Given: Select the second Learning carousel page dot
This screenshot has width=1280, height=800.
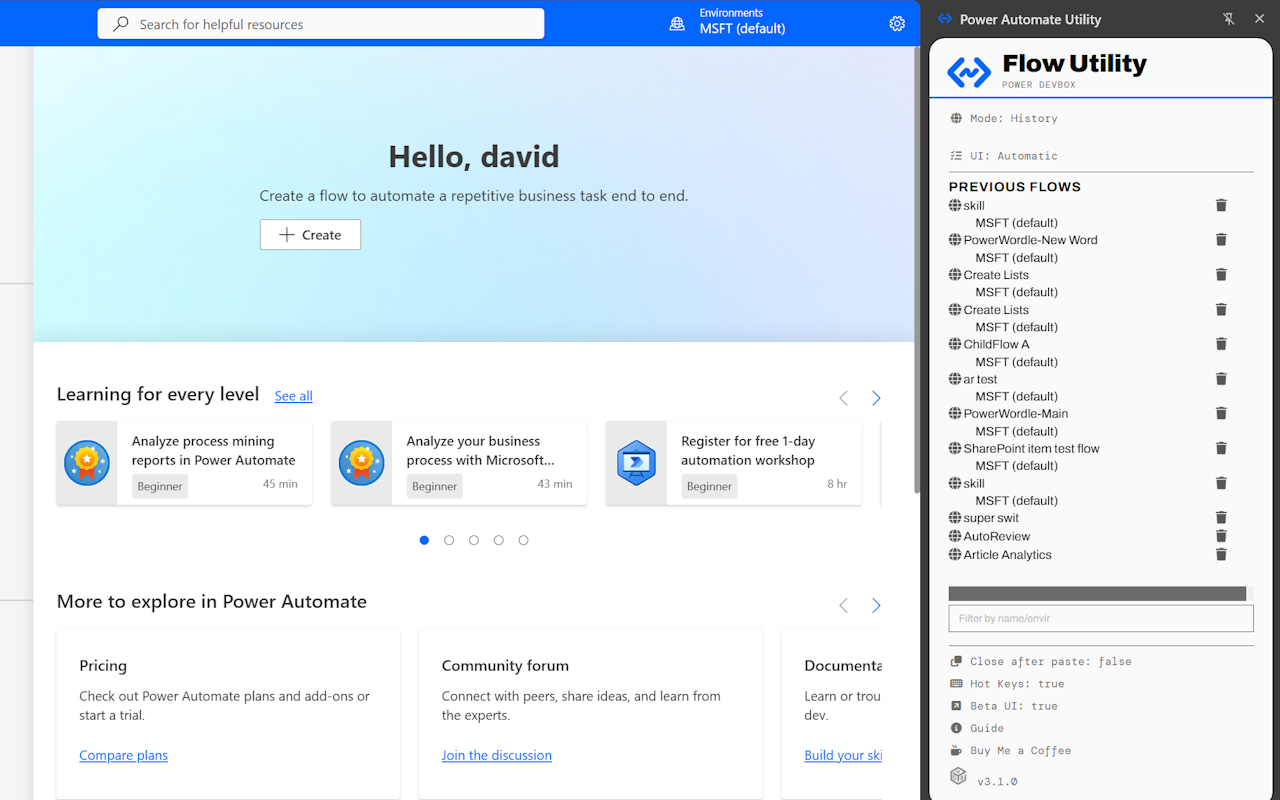Looking at the screenshot, I should coord(449,540).
